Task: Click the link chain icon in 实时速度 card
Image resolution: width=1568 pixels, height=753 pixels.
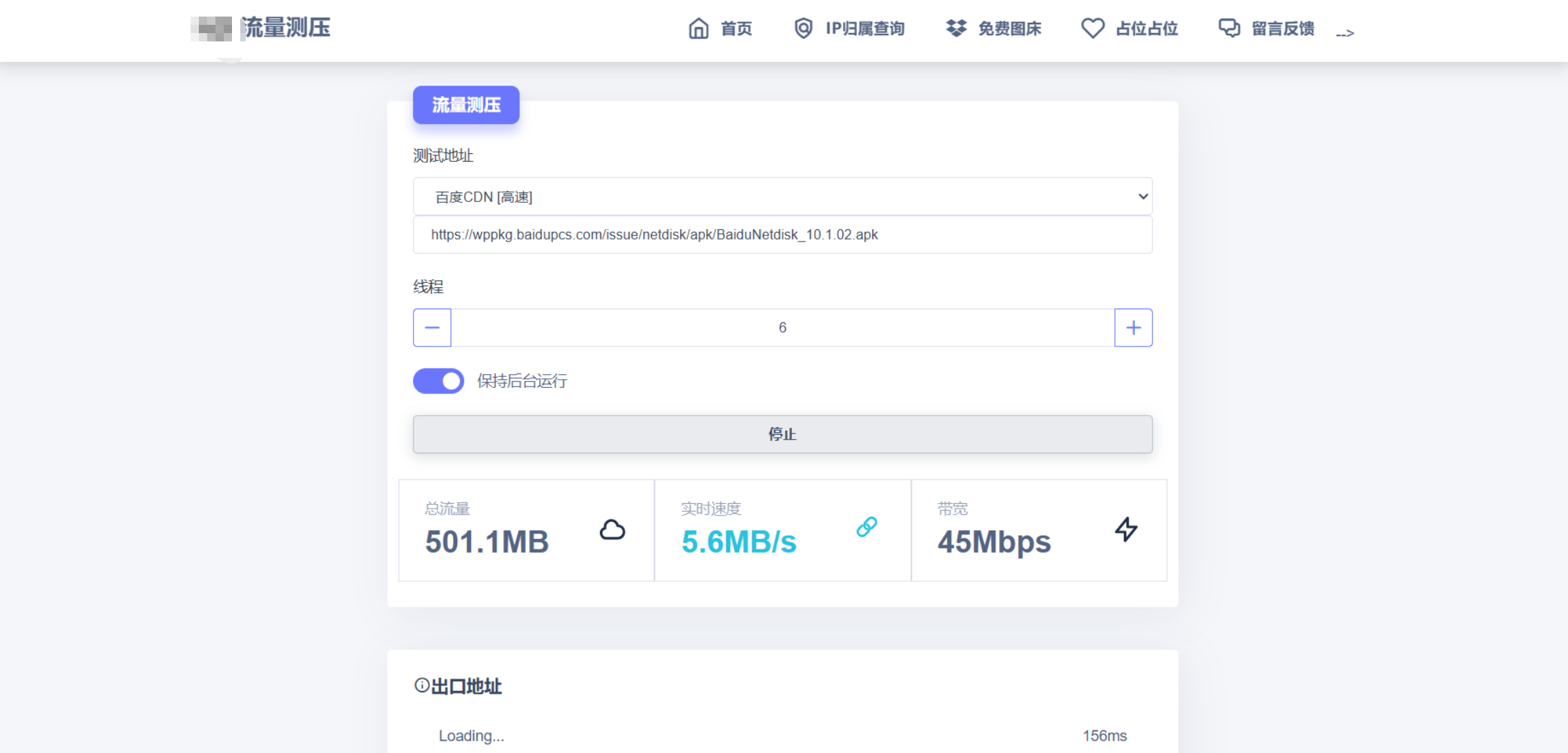Action: [867, 527]
